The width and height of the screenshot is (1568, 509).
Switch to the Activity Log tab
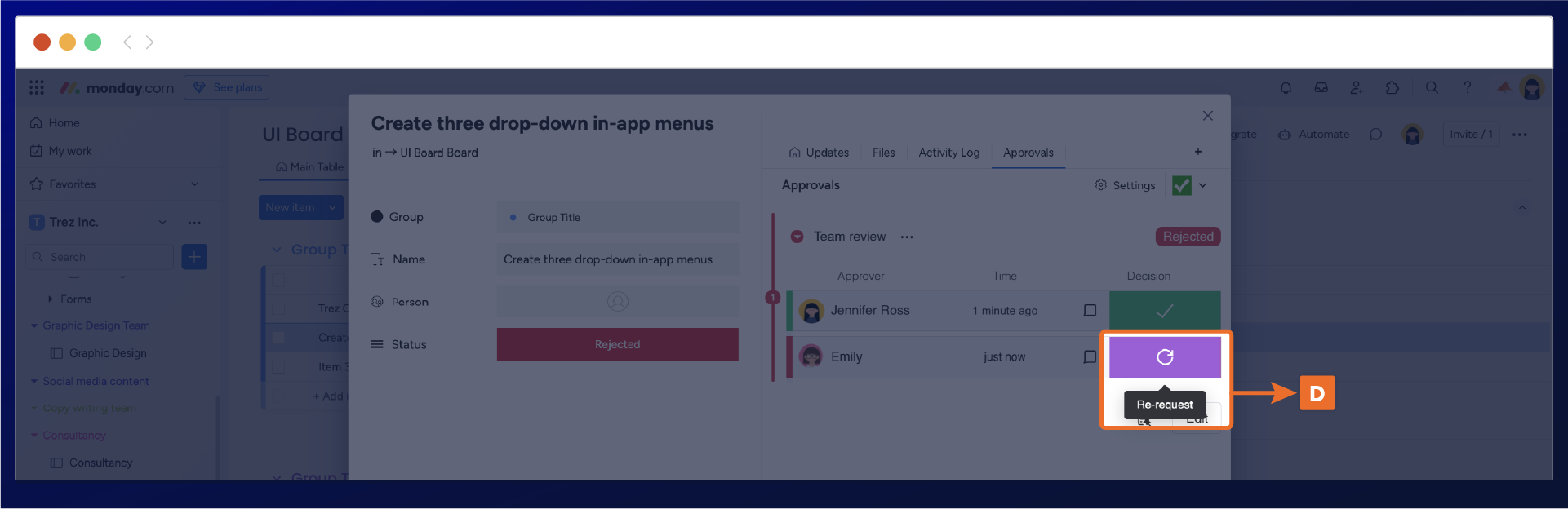pos(948,153)
